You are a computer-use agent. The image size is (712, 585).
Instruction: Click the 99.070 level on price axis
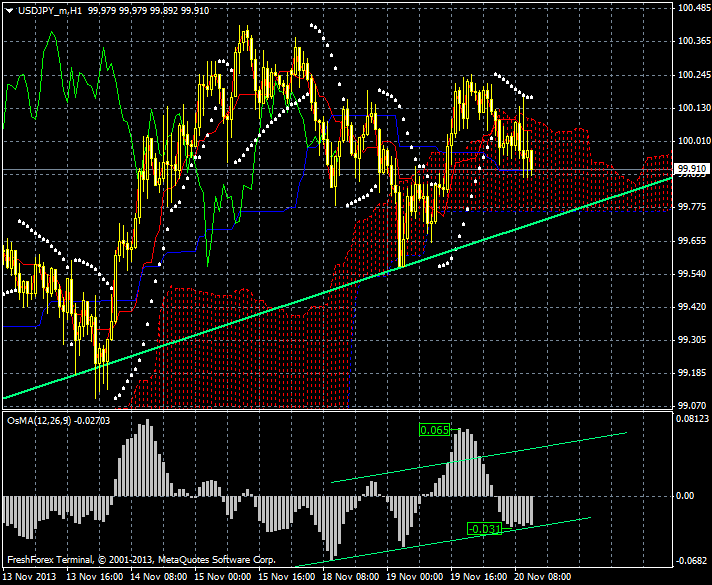click(x=693, y=405)
